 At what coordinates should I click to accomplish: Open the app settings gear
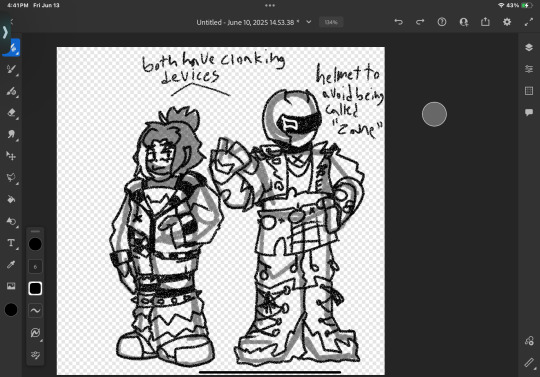click(507, 22)
